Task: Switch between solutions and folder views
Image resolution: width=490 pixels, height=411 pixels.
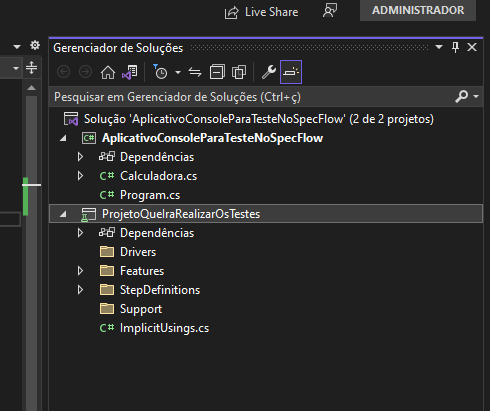Action: (130, 72)
